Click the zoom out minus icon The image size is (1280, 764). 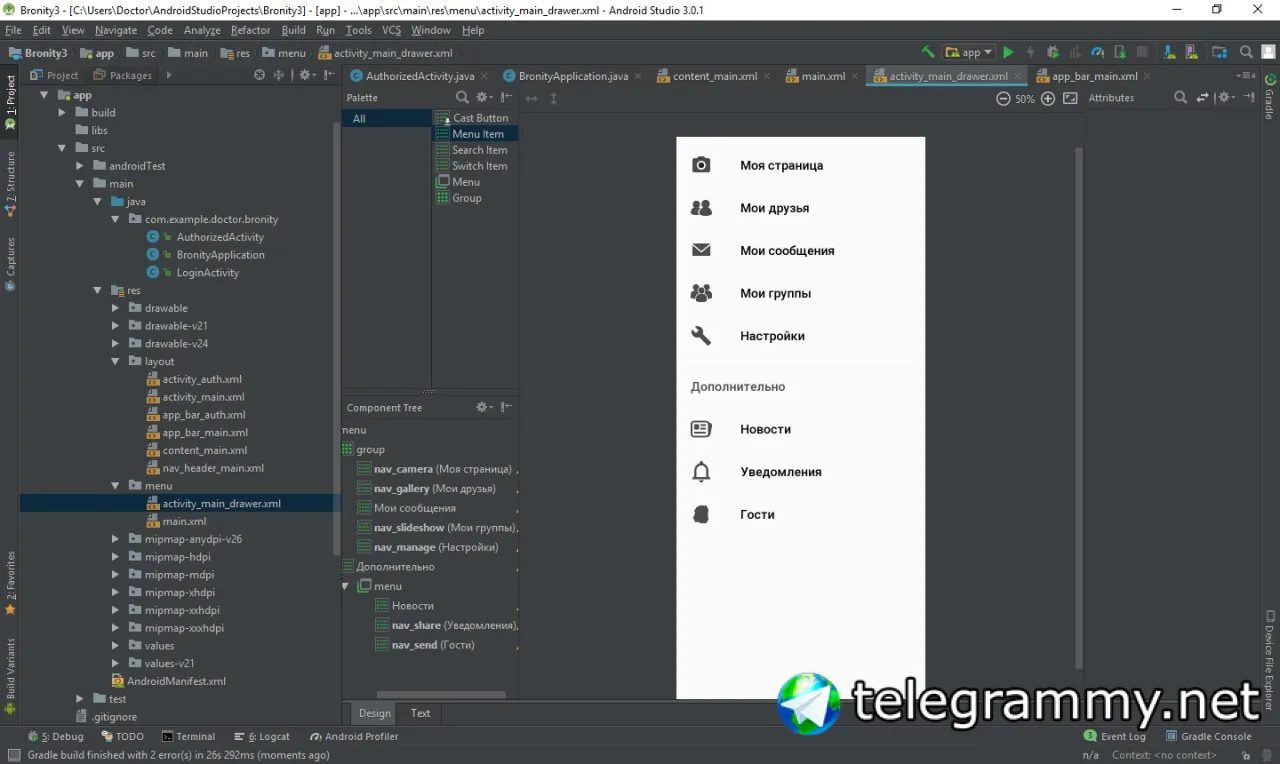(x=1004, y=98)
